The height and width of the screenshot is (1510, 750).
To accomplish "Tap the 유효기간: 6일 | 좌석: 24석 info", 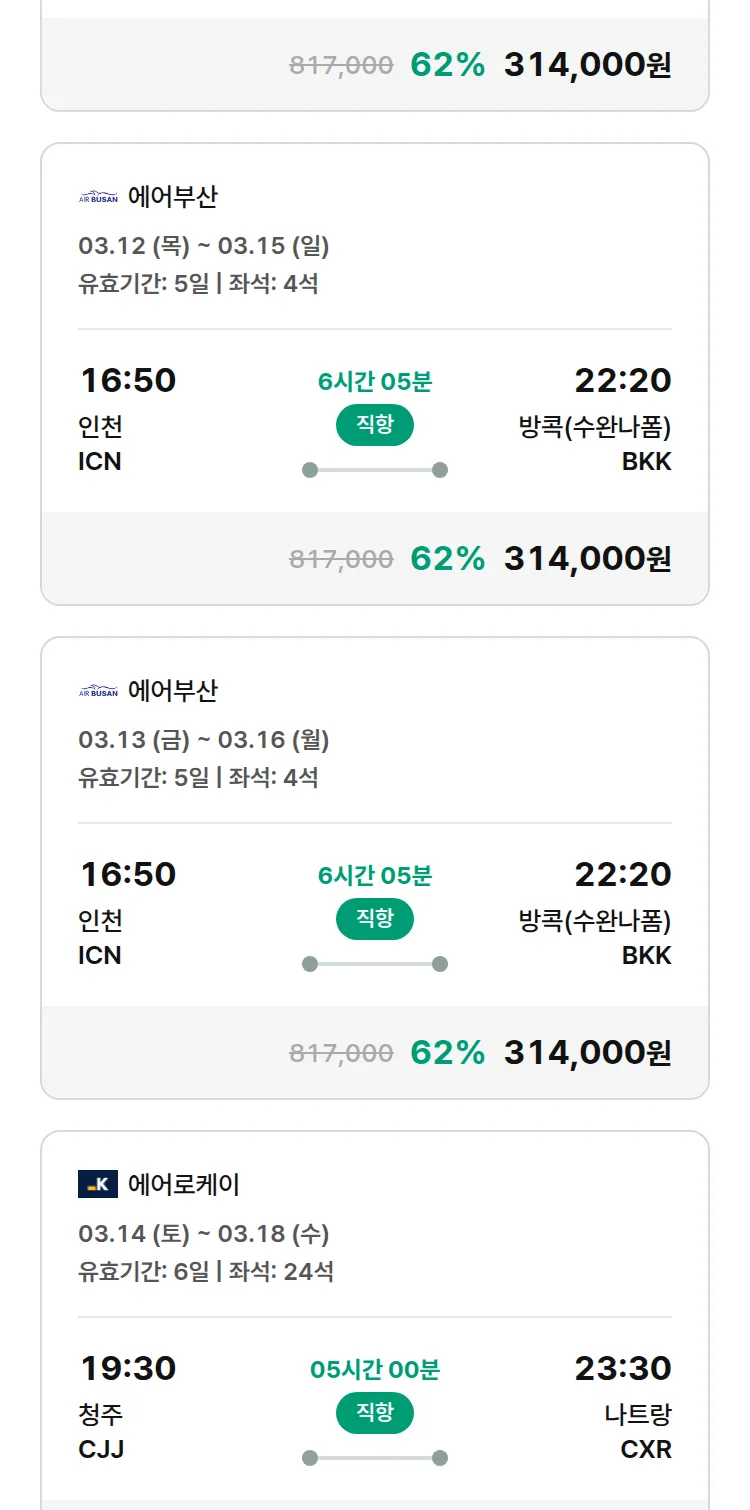I will (206, 1272).
